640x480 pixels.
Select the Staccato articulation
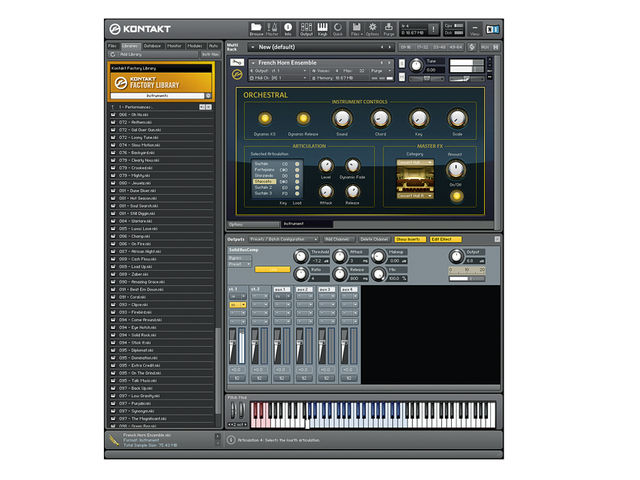click(264, 181)
